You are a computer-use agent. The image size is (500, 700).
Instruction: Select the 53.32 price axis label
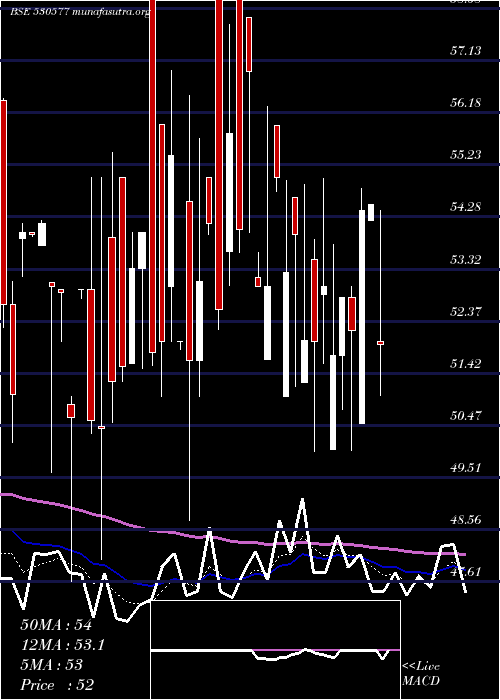(466, 259)
